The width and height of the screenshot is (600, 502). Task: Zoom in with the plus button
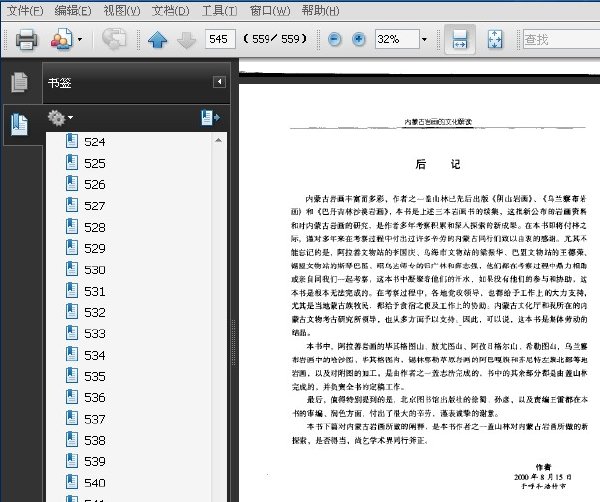coord(359,39)
